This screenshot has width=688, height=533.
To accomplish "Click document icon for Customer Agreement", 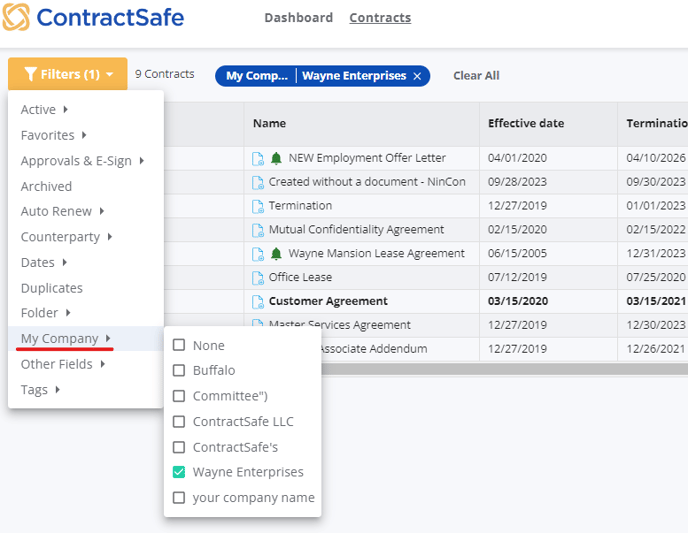I will click(x=258, y=302).
